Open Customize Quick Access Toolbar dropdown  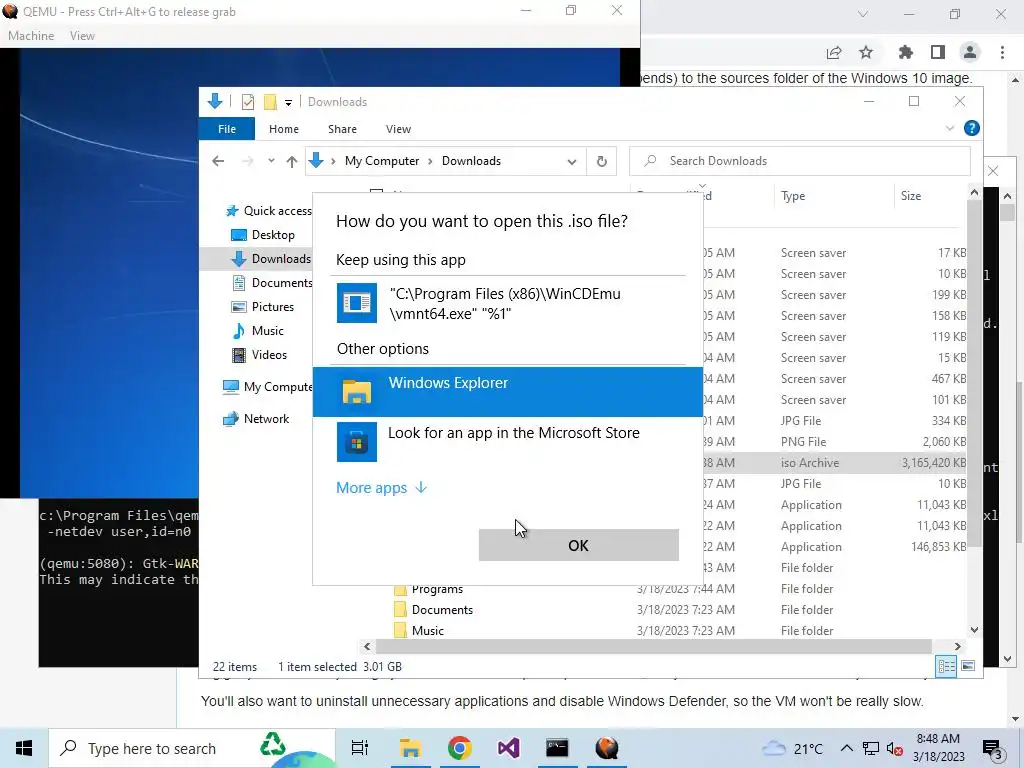point(288,103)
